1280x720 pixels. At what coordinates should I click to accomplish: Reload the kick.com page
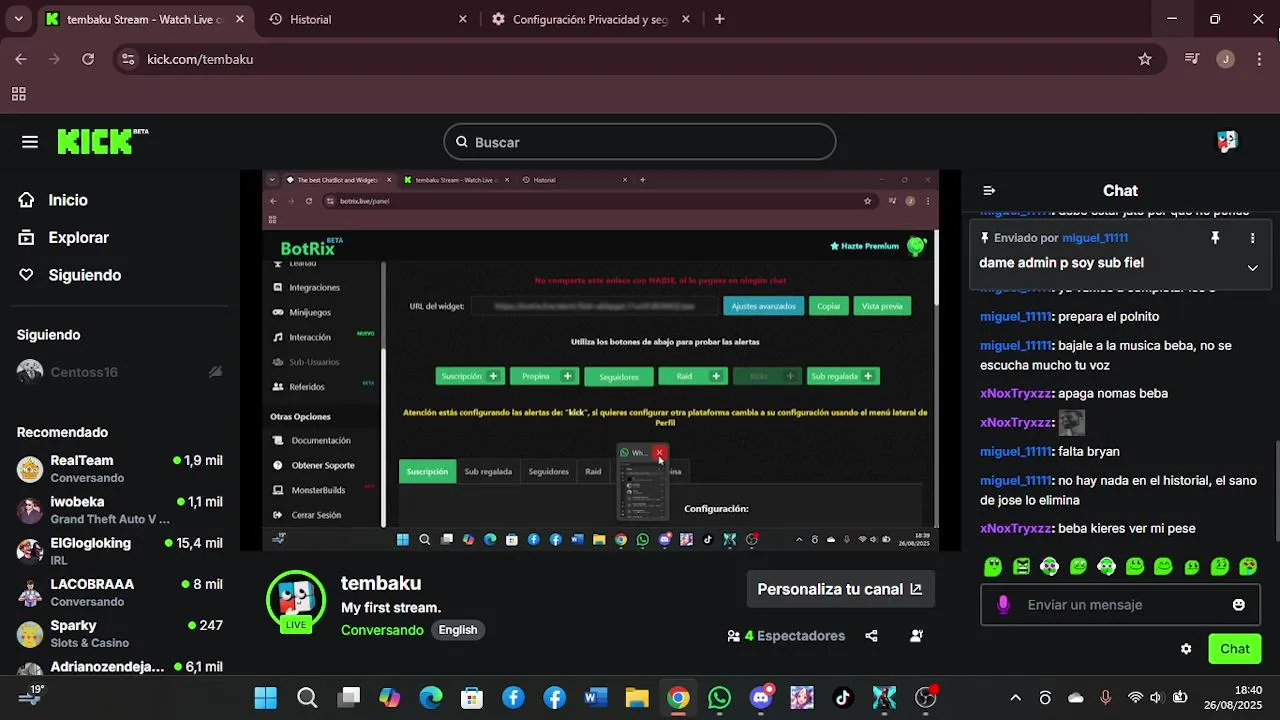point(88,59)
